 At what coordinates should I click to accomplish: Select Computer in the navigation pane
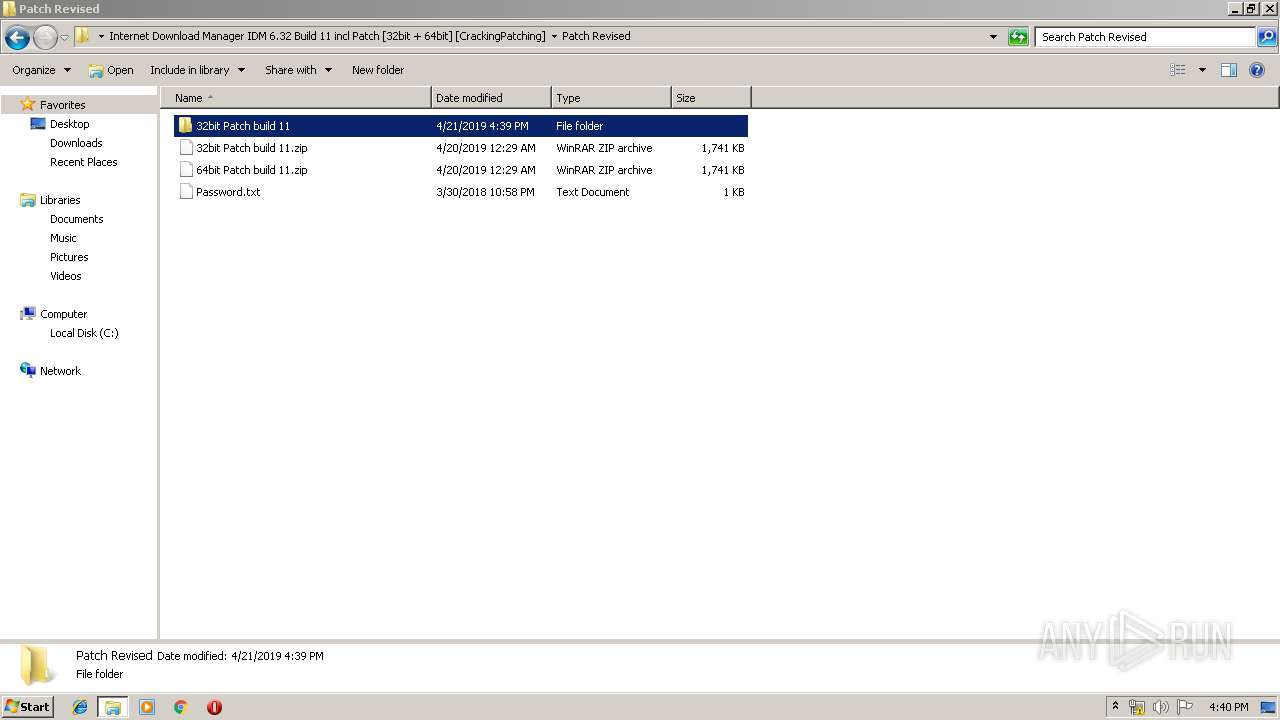[63, 314]
